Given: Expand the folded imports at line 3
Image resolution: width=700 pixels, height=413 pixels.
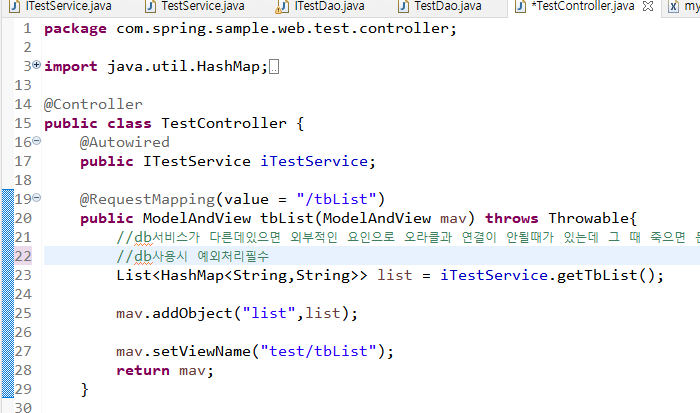Looking at the screenshot, I should [x=37, y=65].
